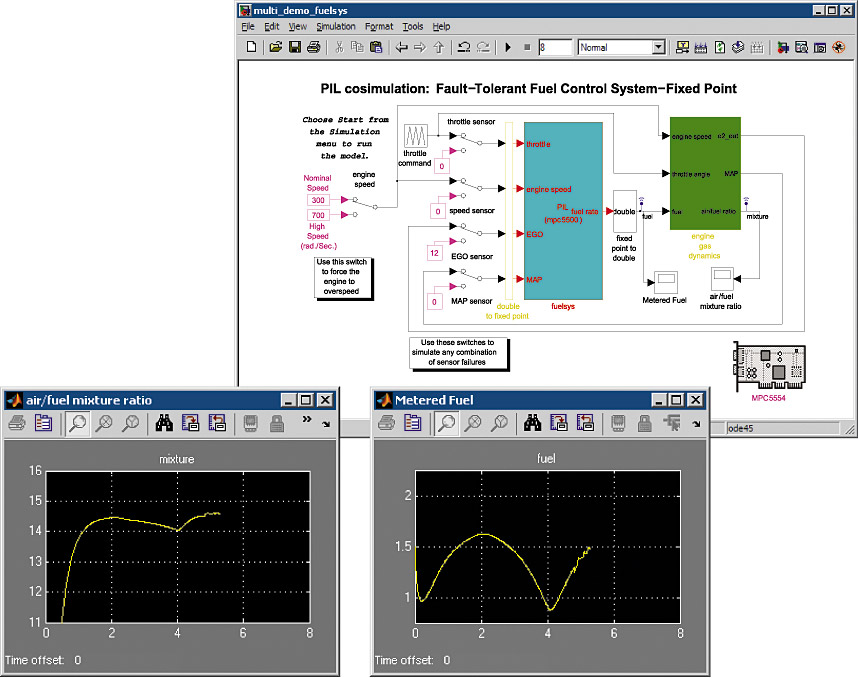Click the Open folder icon in Simulink toolbar

276,47
